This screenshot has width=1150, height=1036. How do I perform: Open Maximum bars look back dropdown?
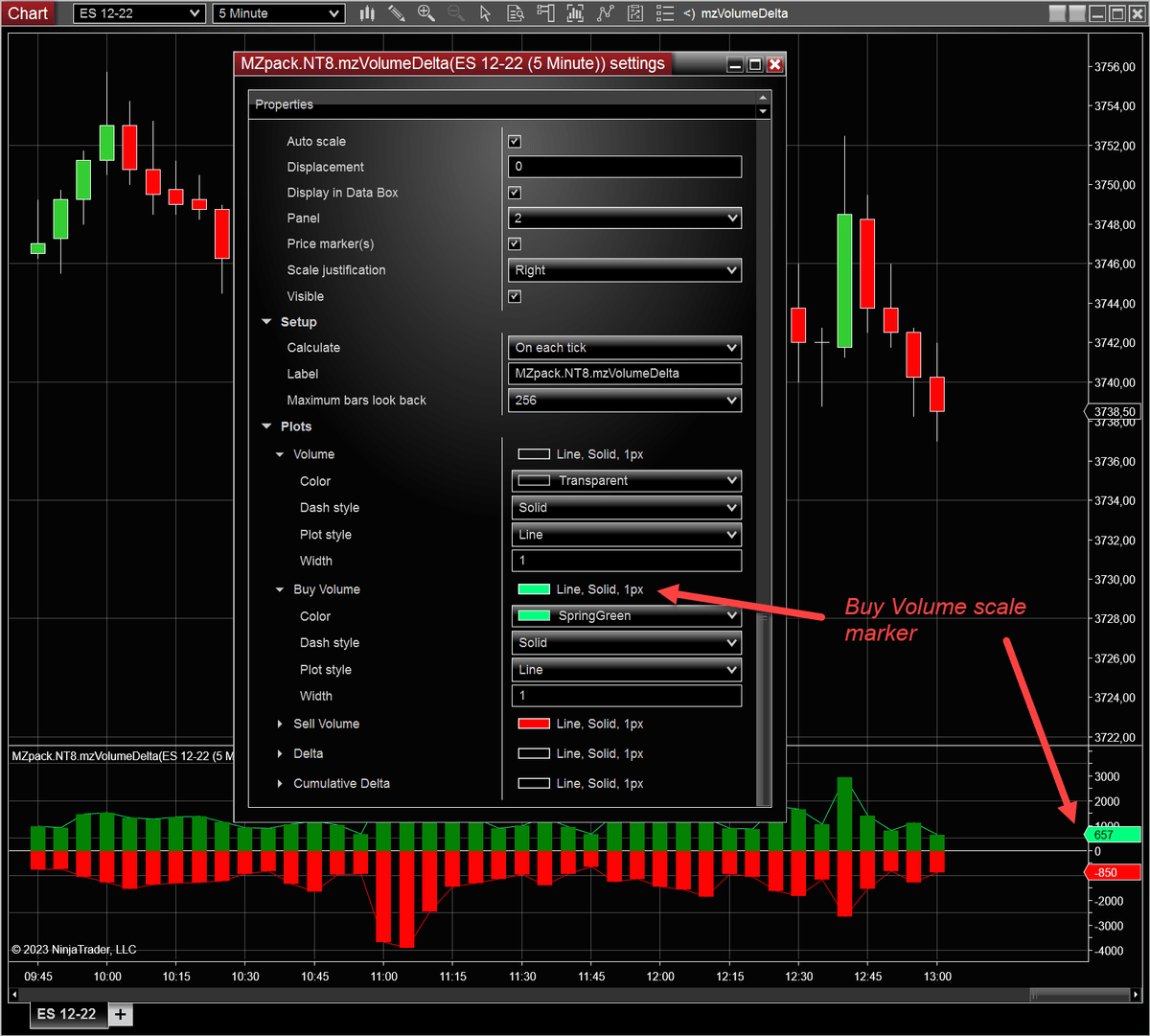pos(625,401)
